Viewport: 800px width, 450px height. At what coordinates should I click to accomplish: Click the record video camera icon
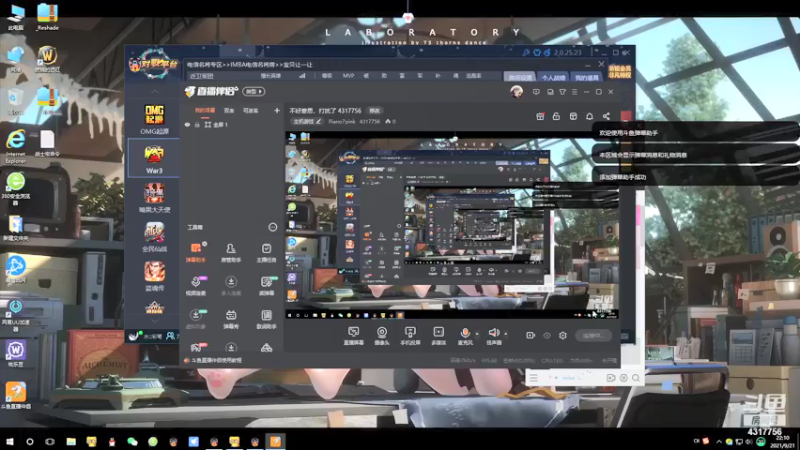(x=530, y=335)
